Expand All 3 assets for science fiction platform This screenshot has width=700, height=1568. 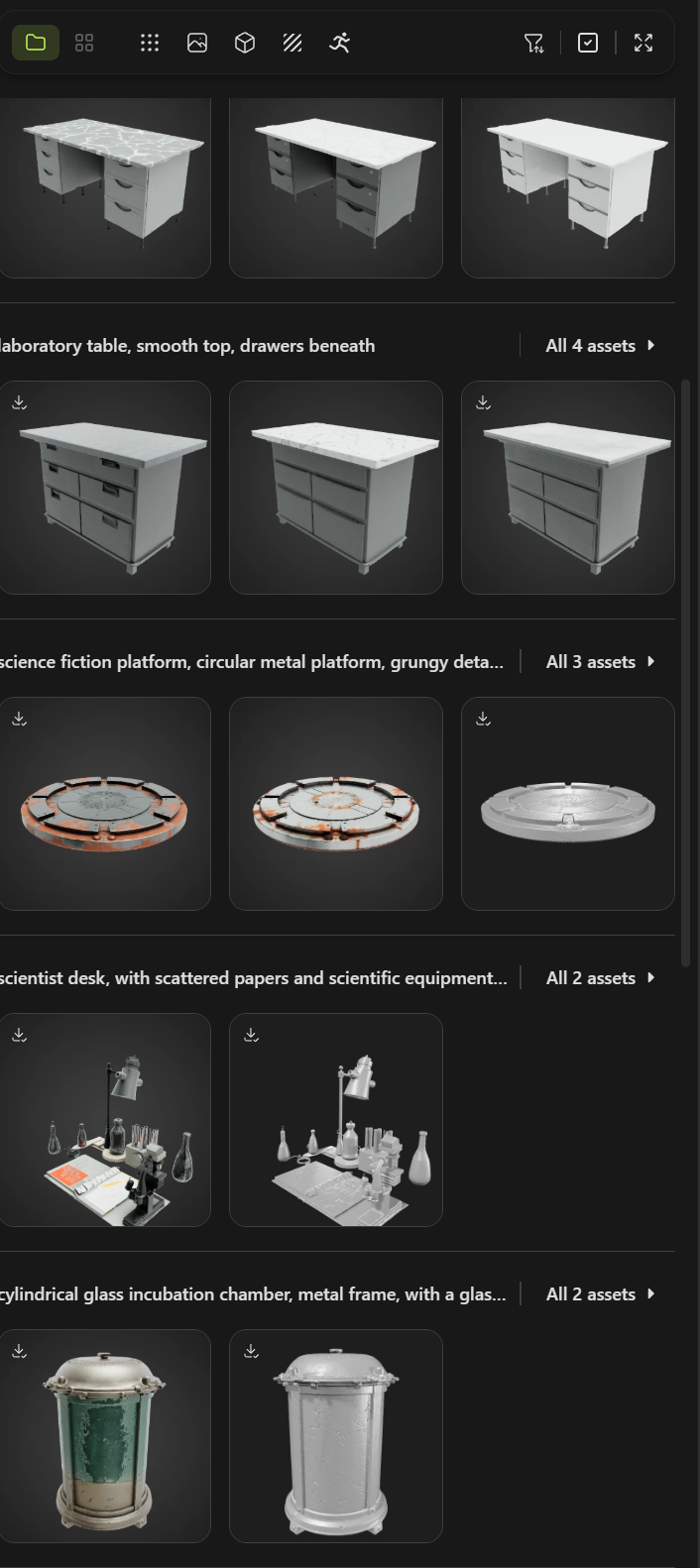click(600, 662)
